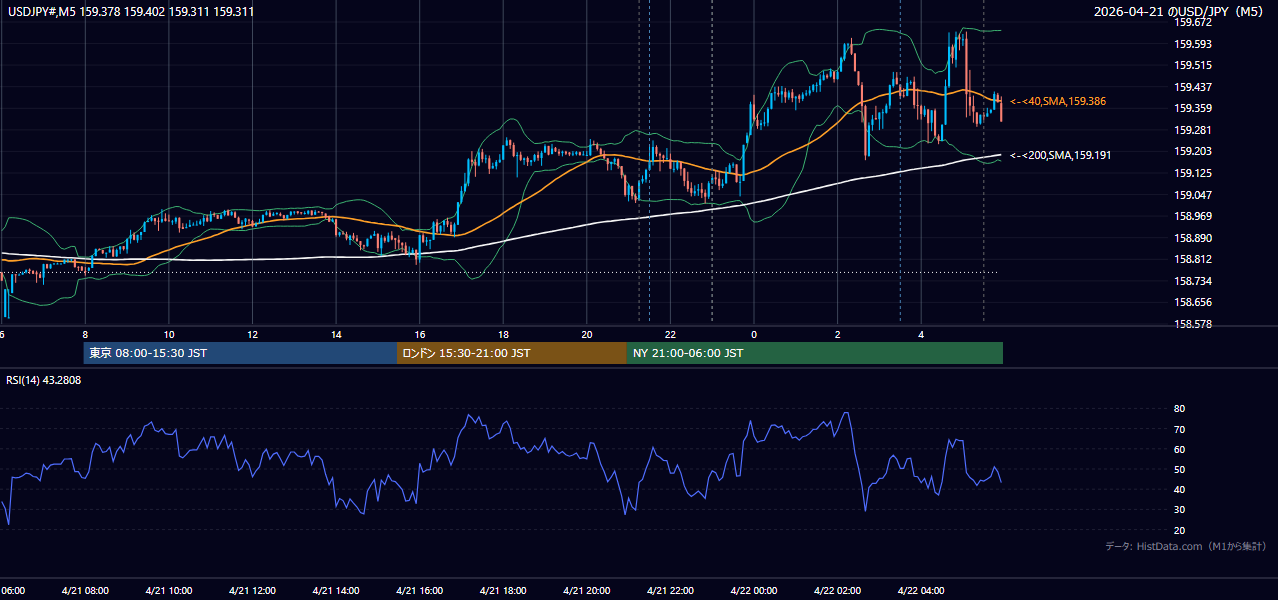This screenshot has width=1278, height=600.
Task: Click price level 159.281 on the axis
Action: tap(1193, 130)
